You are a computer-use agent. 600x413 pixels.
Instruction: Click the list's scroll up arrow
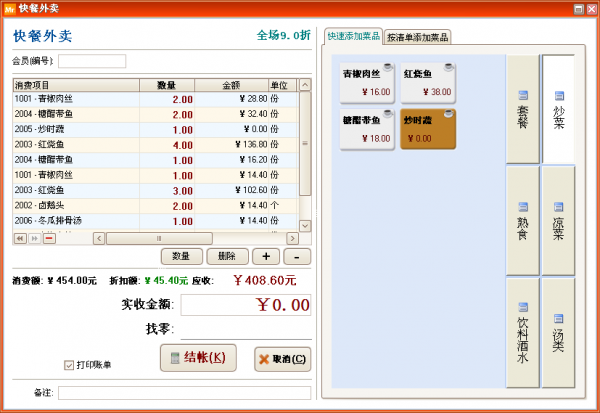(305, 85)
